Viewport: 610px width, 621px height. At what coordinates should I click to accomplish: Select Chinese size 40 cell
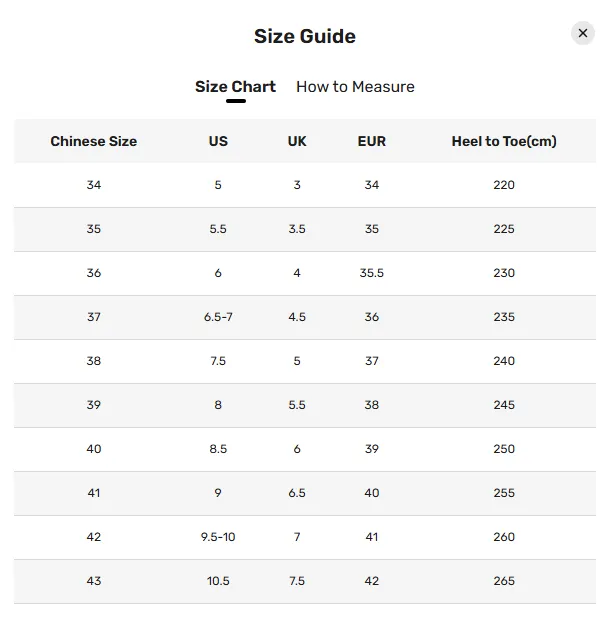click(x=94, y=449)
